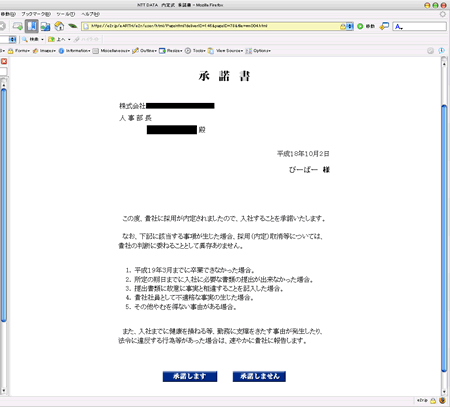Open the Options menu in the developer toolbar
Screen dimensions: 450x407
coord(258,51)
